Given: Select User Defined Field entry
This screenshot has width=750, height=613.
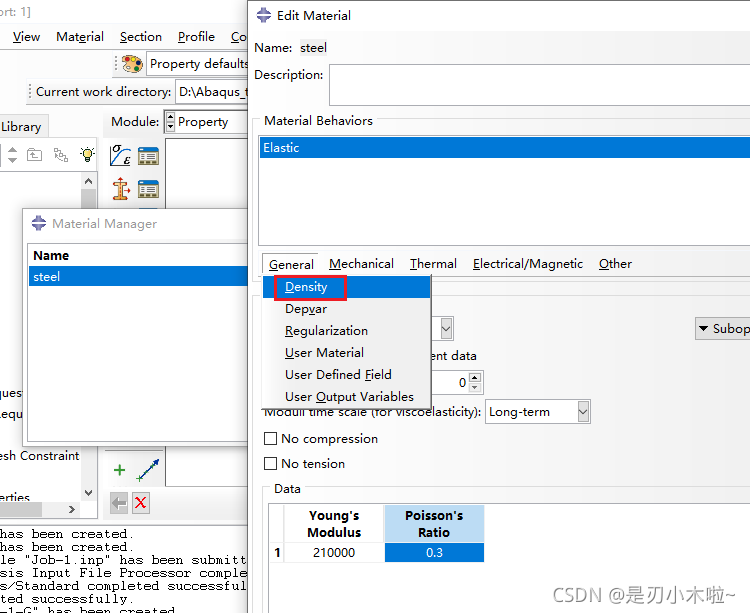Looking at the screenshot, I should tap(347, 375).
